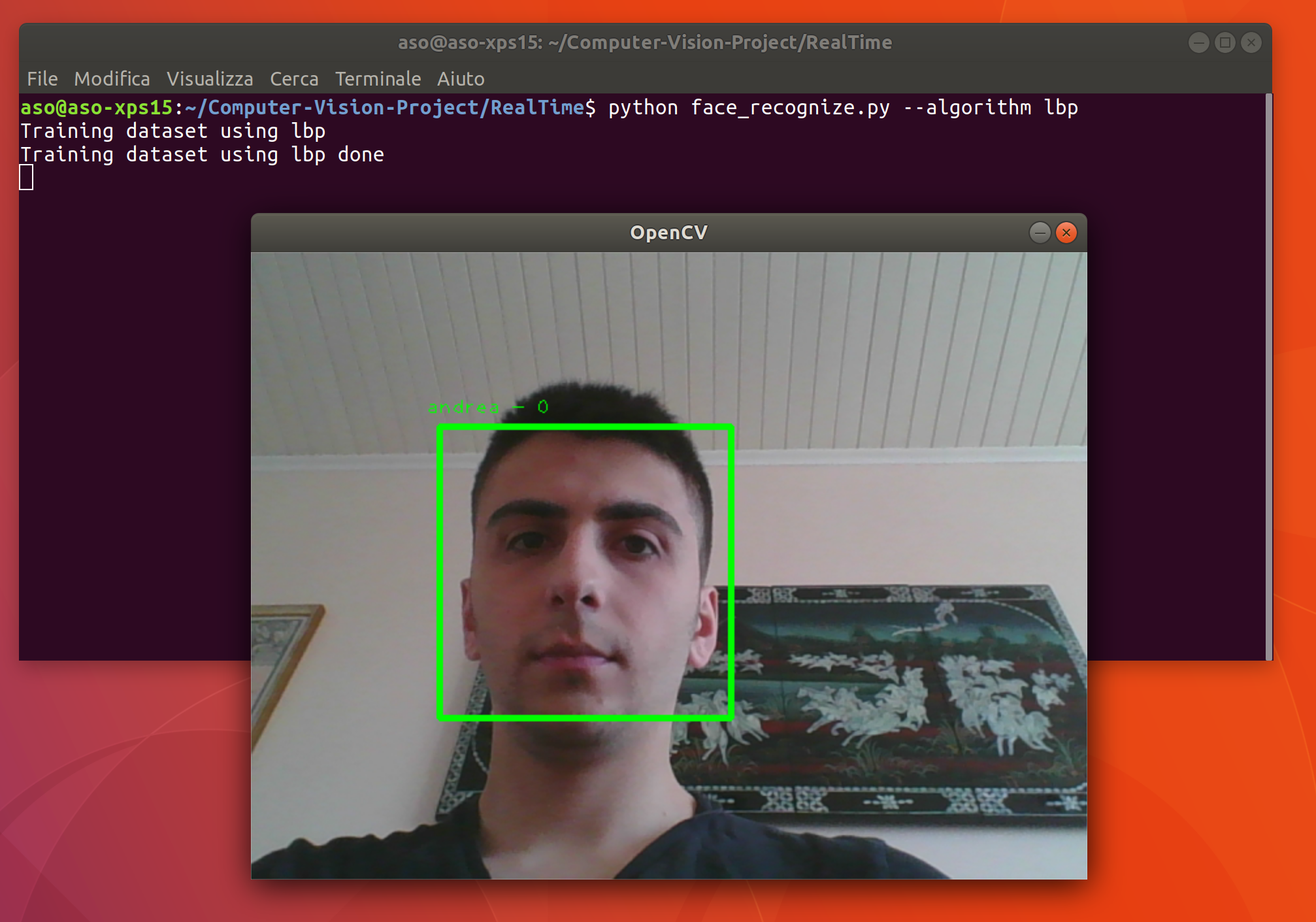
Task: Open the Modifica menu
Action: coord(112,79)
